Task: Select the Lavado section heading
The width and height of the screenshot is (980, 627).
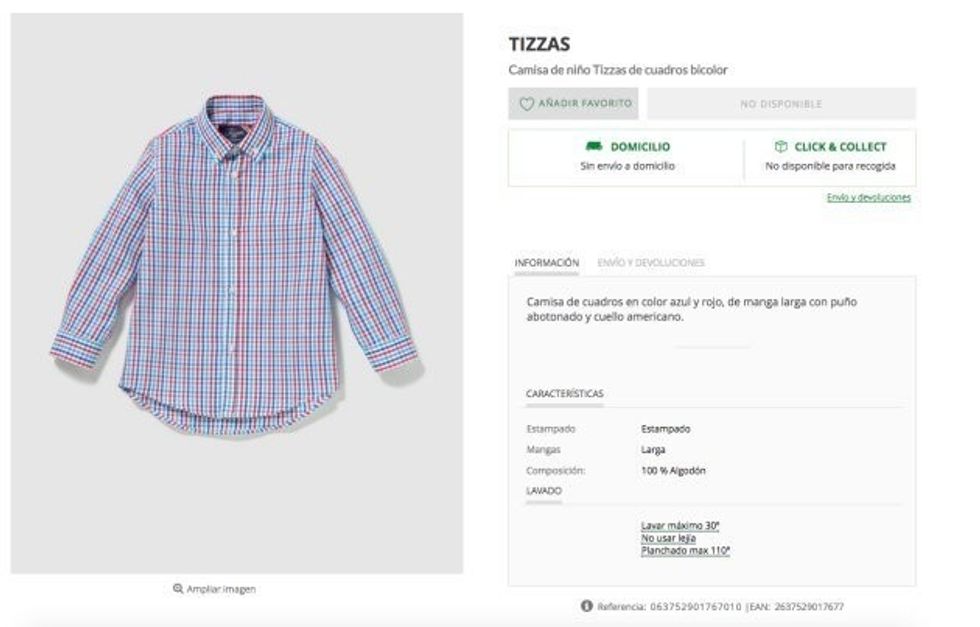Action: coord(544,491)
